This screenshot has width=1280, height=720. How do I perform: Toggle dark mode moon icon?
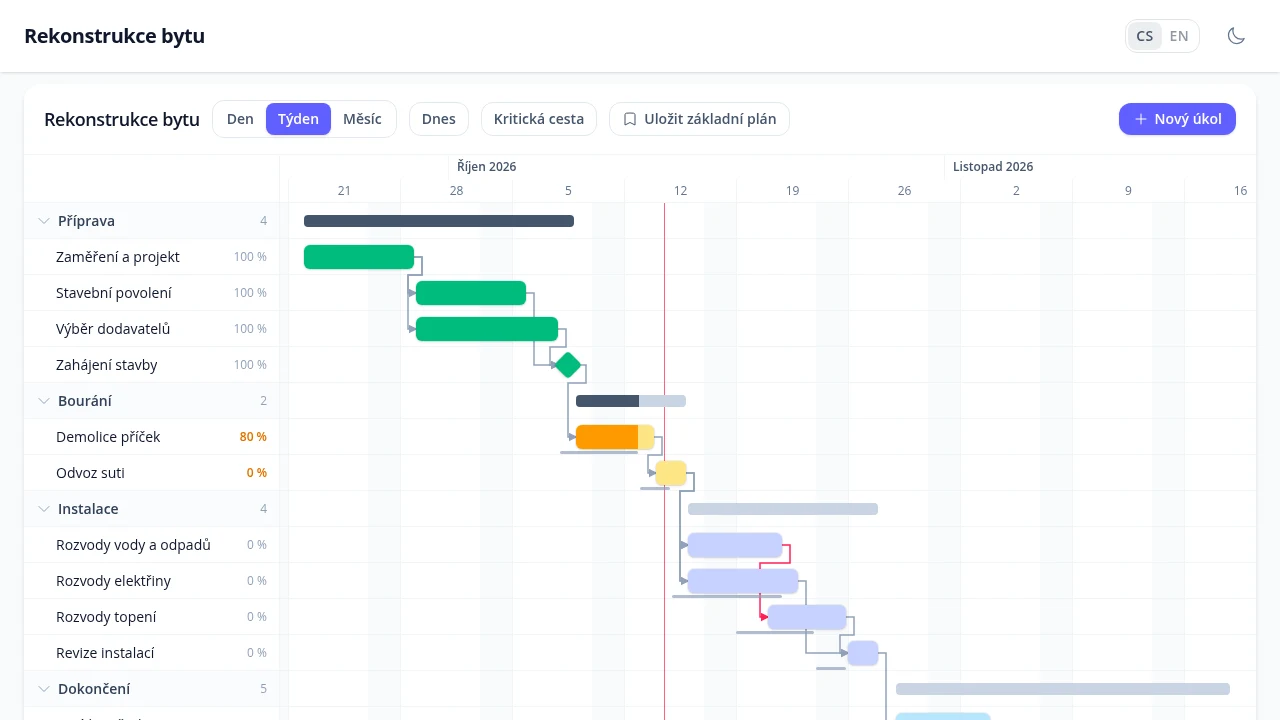click(1236, 36)
